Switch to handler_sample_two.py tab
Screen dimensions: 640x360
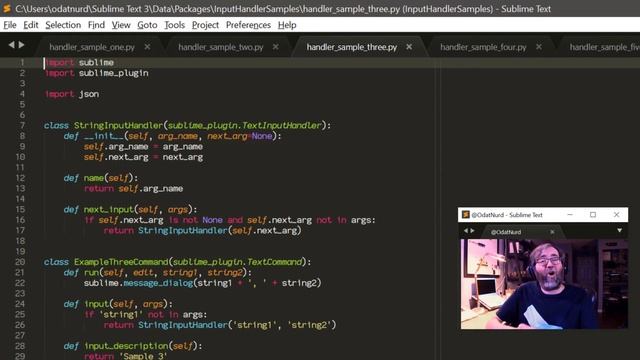pyautogui.click(x=220, y=47)
